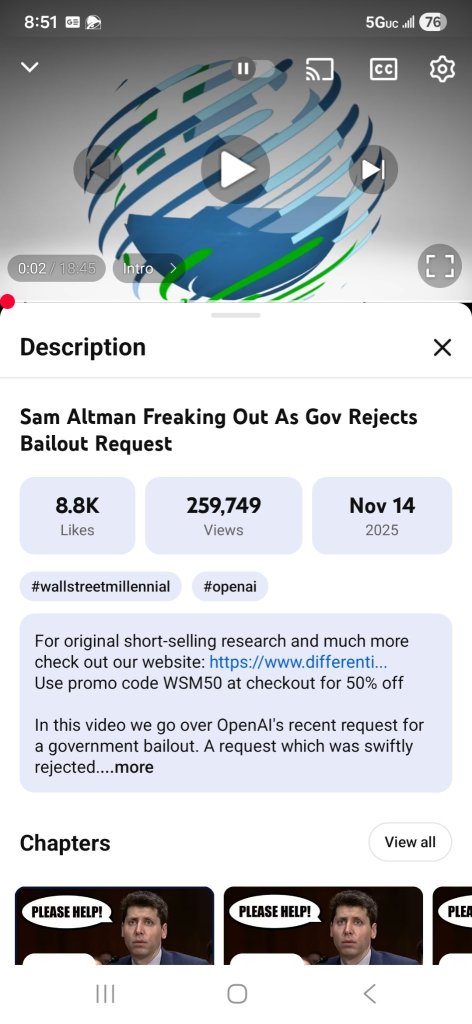
Task: Turn on closed captions
Action: pos(383,69)
